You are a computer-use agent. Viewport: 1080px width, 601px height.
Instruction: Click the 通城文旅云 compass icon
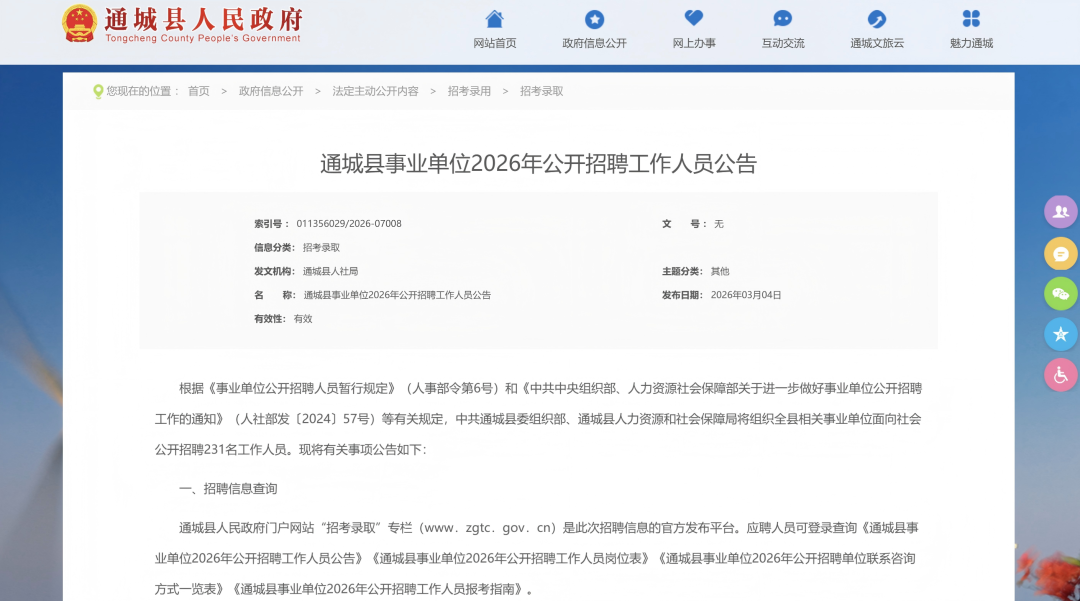tap(875, 18)
